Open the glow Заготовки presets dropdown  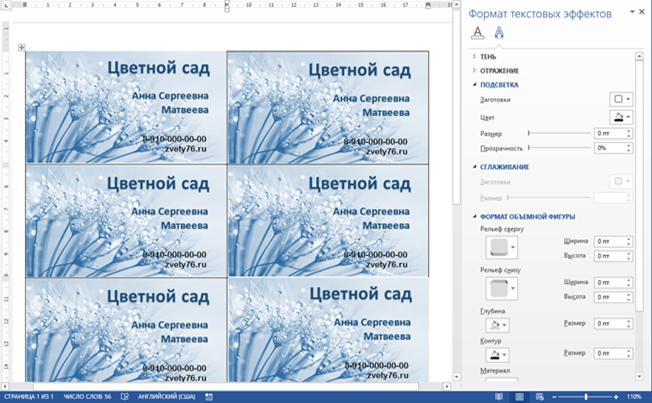(620, 100)
